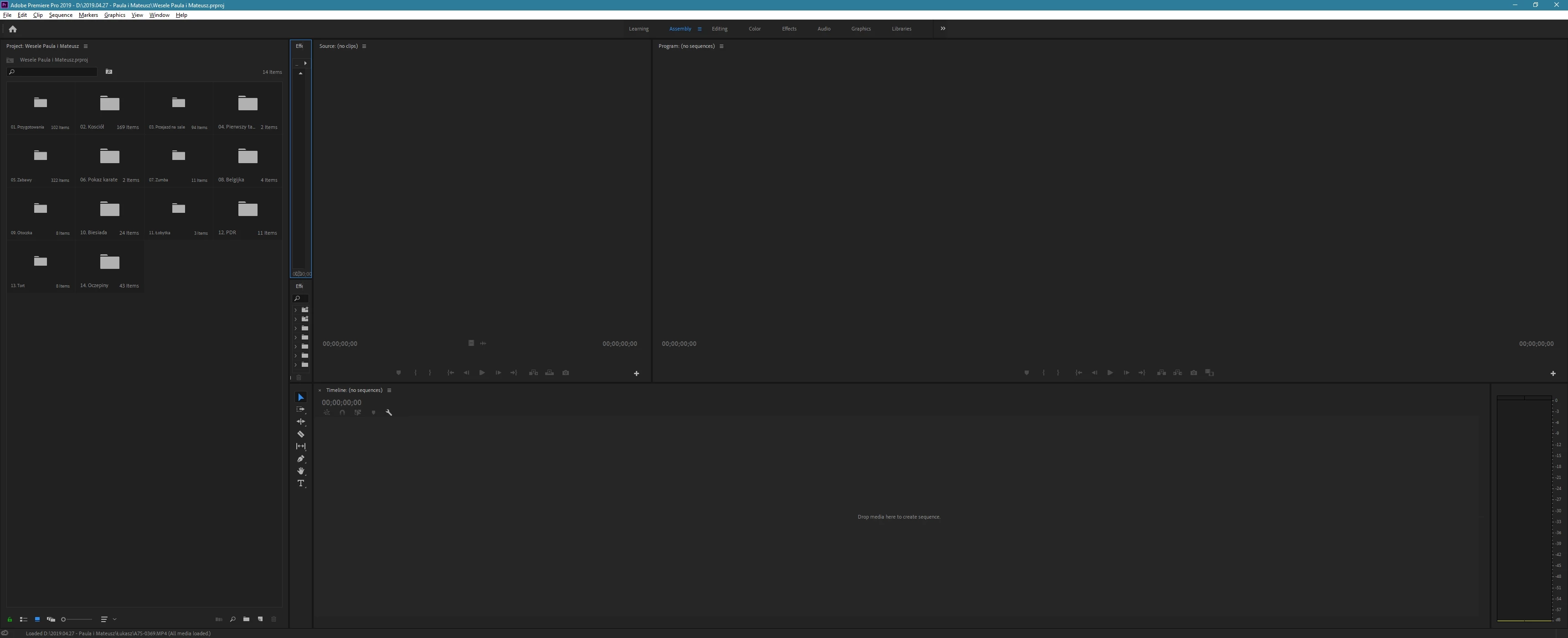Click the Home button
Screen dimensions: 1568x638
click(x=13, y=29)
